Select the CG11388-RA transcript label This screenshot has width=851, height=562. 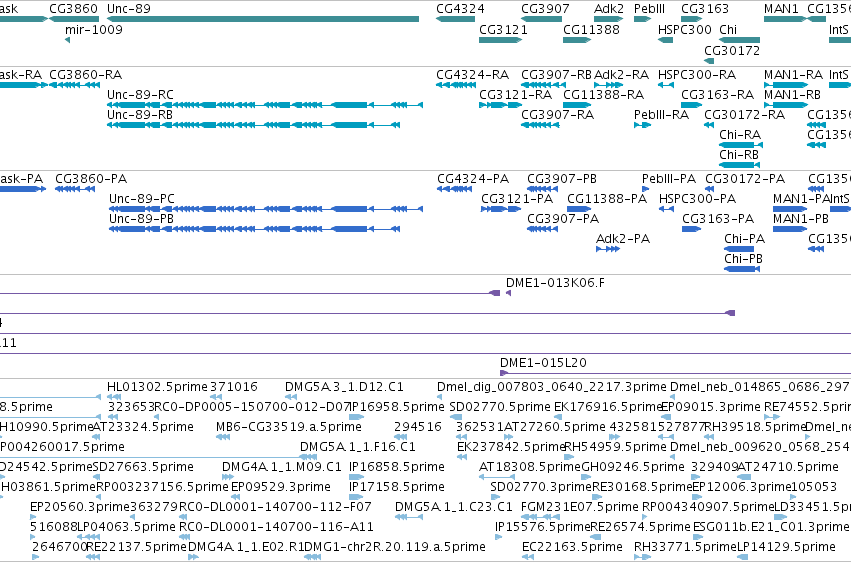604,94
